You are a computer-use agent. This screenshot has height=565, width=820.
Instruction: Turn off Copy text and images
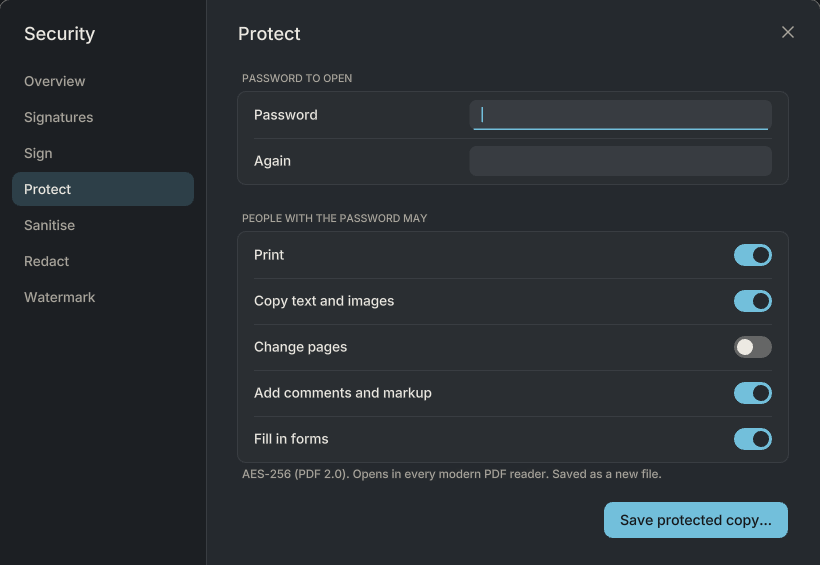click(x=753, y=301)
